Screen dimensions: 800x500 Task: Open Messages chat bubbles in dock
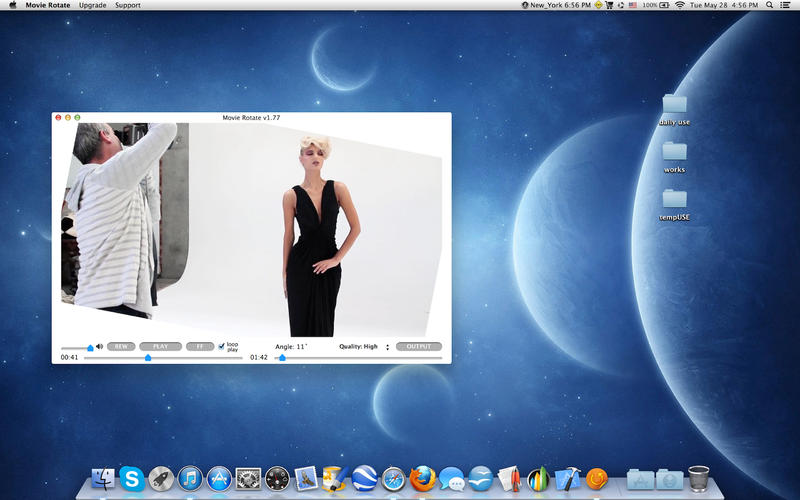click(x=452, y=479)
